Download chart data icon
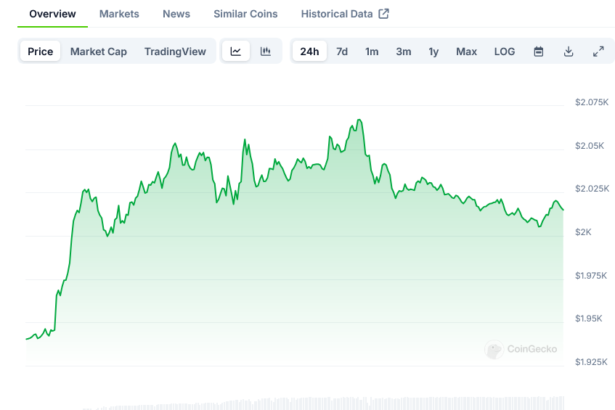 [568, 52]
